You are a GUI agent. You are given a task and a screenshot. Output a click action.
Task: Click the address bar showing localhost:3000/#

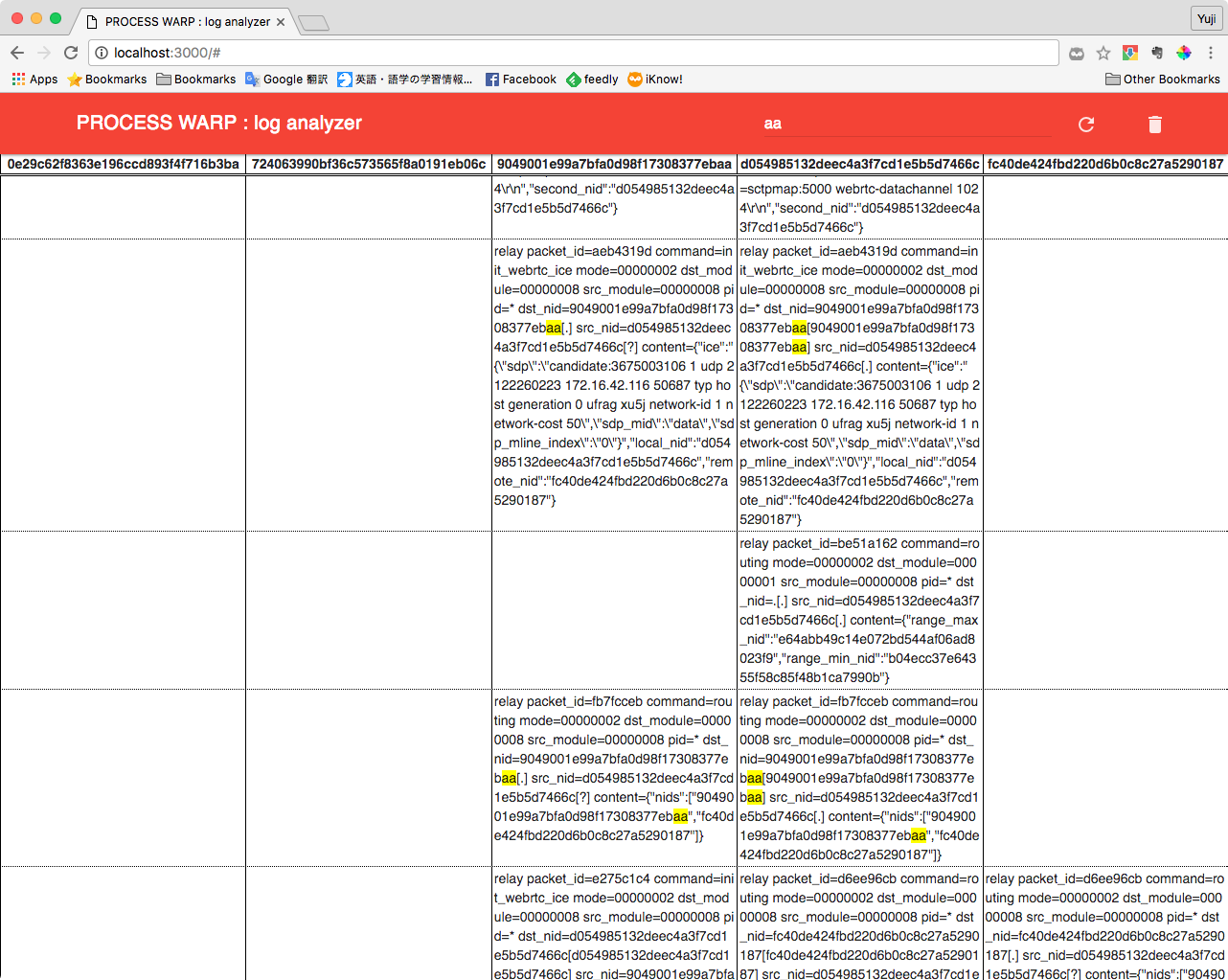point(574,53)
